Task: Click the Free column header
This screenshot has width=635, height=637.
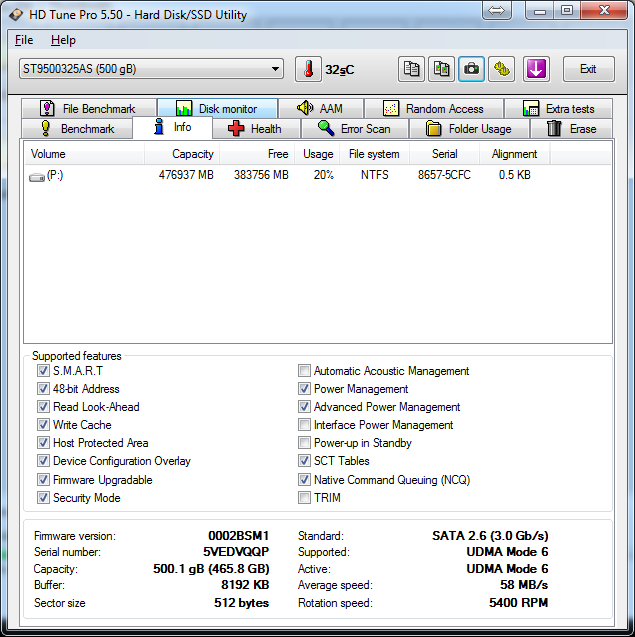Action: point(257,154)
